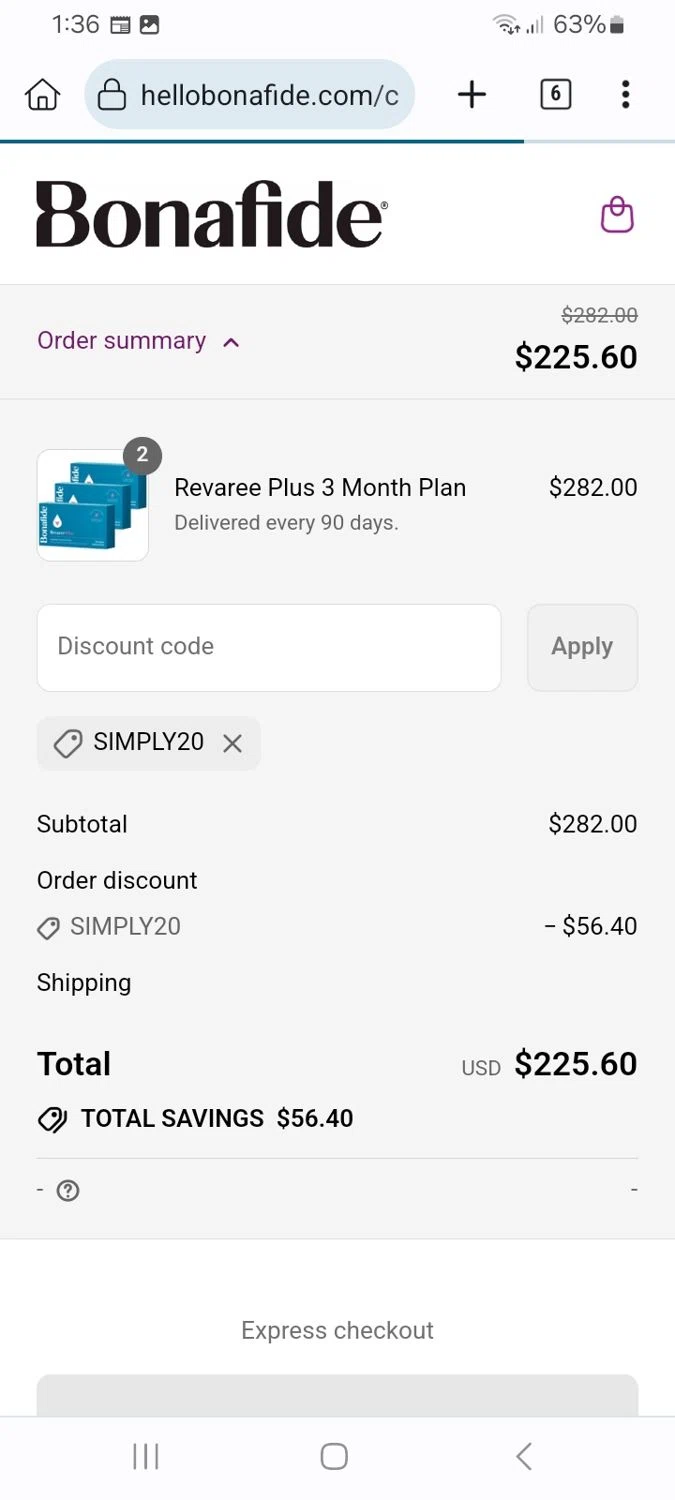Tap the Bonafide logo
675x1500 pixels.
pyautogui.click(x=211, y=214)
